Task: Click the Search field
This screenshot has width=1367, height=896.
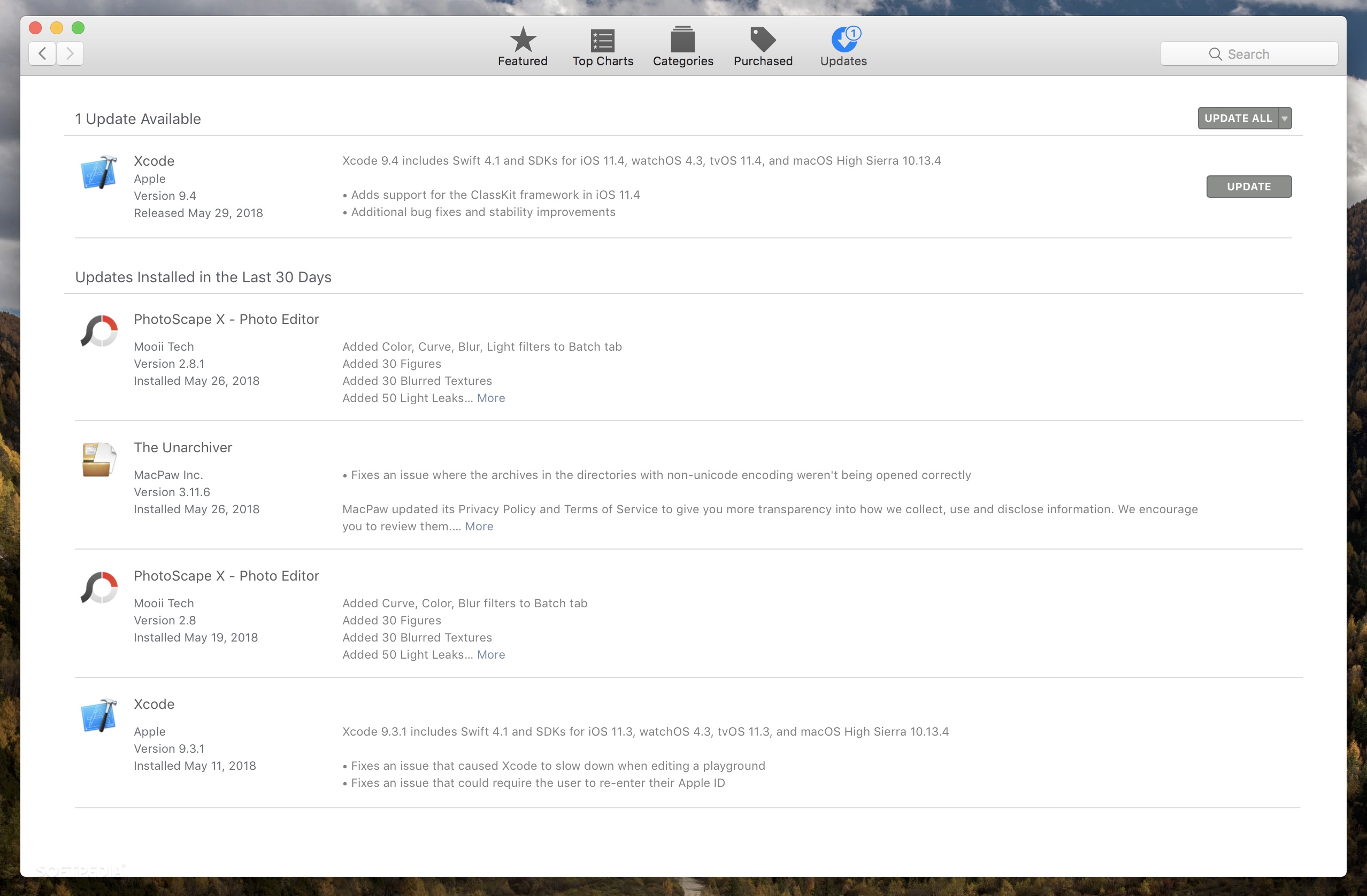Action: pyautogui.click(x=1248, y=54)
